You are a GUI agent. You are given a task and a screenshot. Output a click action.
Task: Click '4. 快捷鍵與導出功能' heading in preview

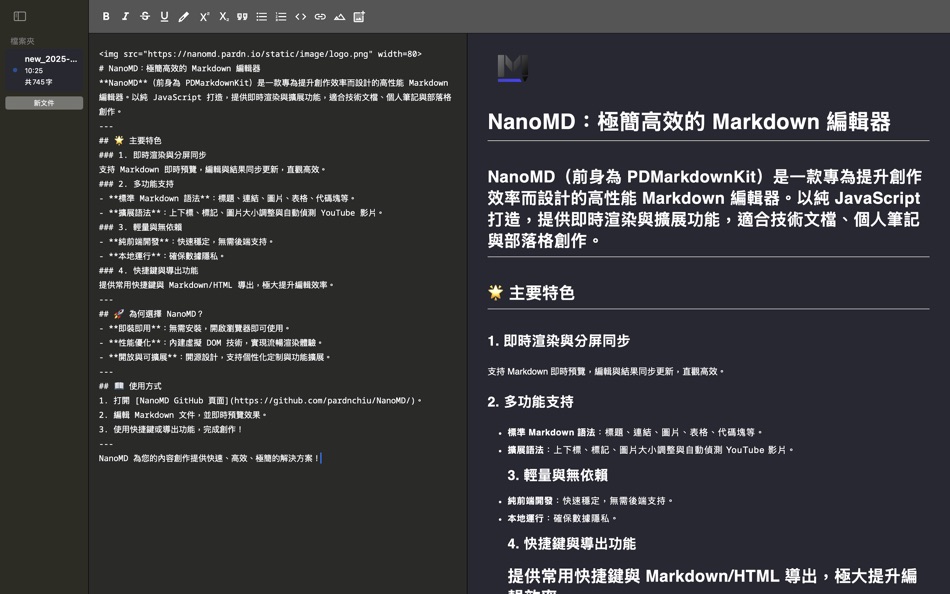click(x=571, y=544)
